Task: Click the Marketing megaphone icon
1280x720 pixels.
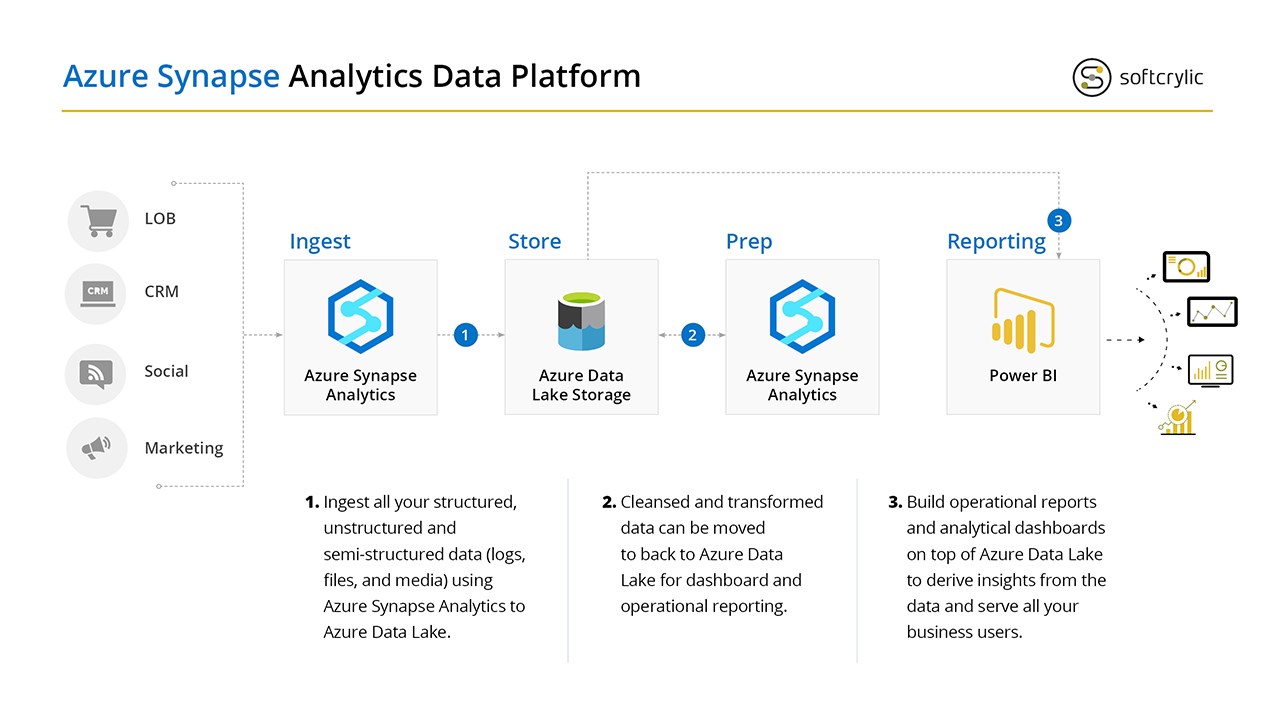Action: click(97, 448)
